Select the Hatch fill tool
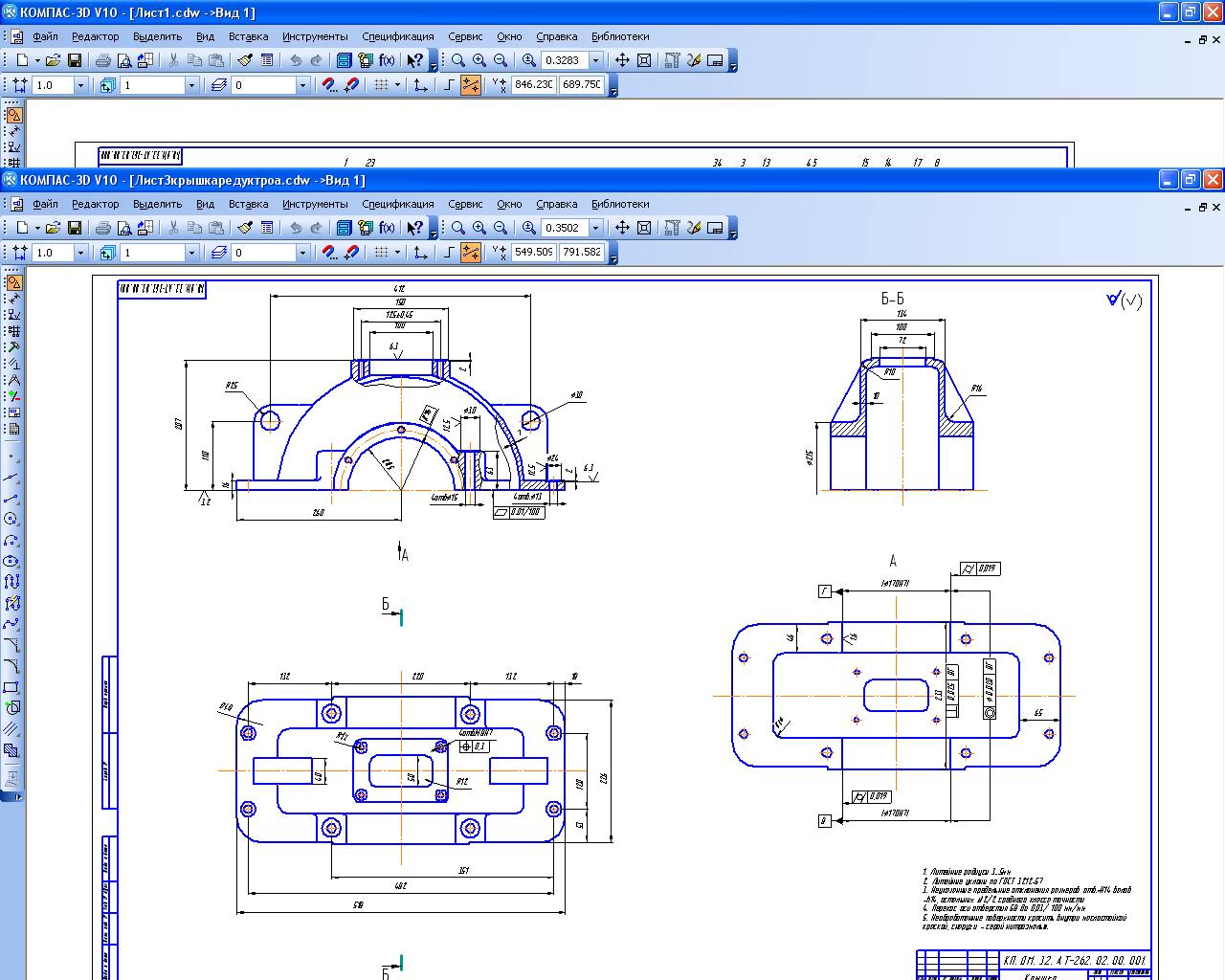Screen dimensions: 1225x980 tap(12, 729)
